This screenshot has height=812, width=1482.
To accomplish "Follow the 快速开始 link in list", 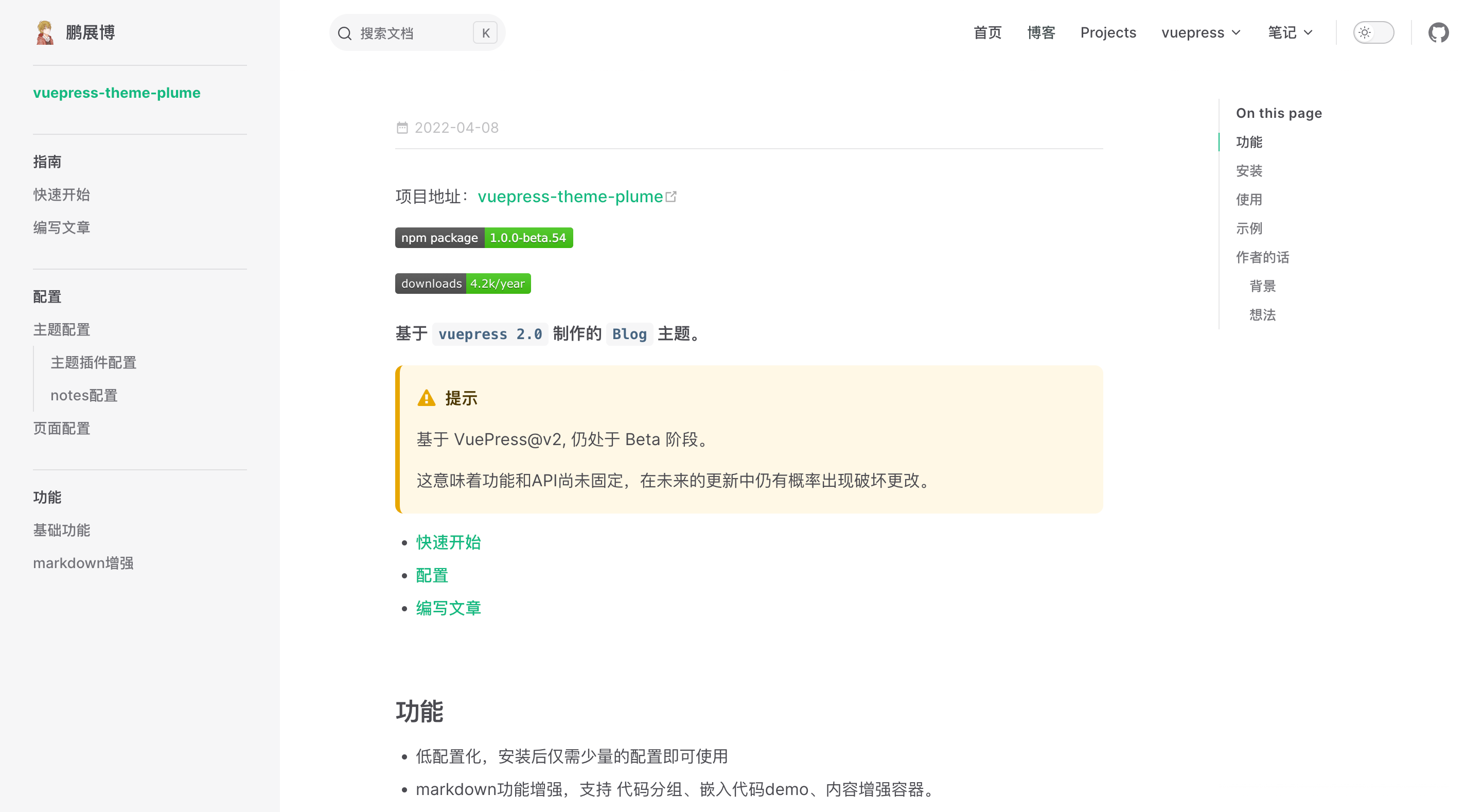I will pyautogui.click(x=448, y=542).
